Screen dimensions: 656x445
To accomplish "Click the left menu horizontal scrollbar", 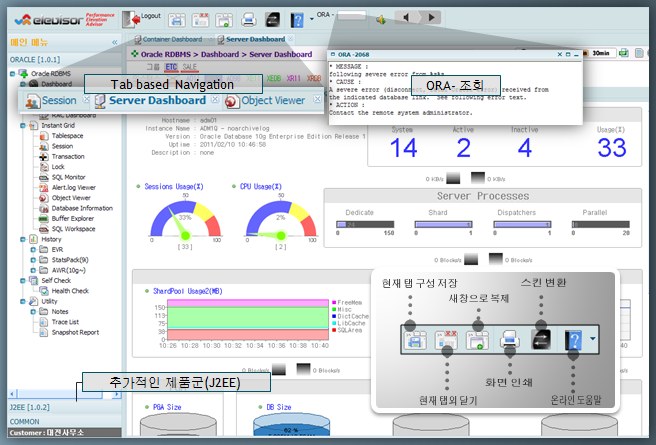I will pyautogui.click(x=65, y=394).
